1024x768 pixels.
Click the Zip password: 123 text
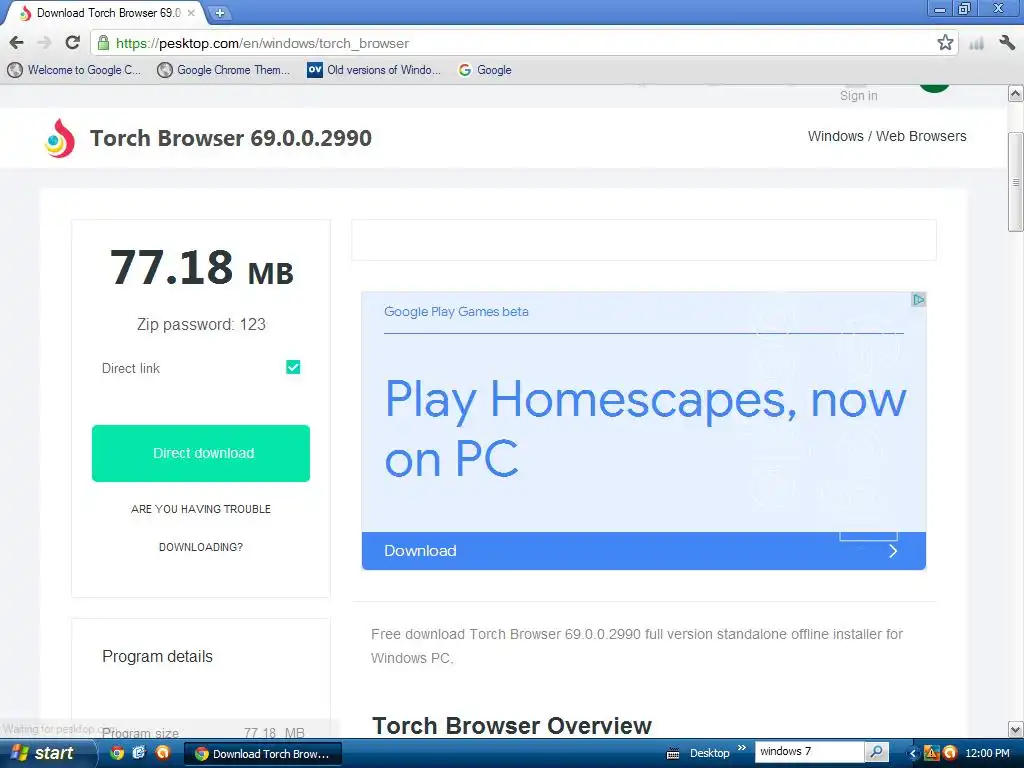(201, 325)
